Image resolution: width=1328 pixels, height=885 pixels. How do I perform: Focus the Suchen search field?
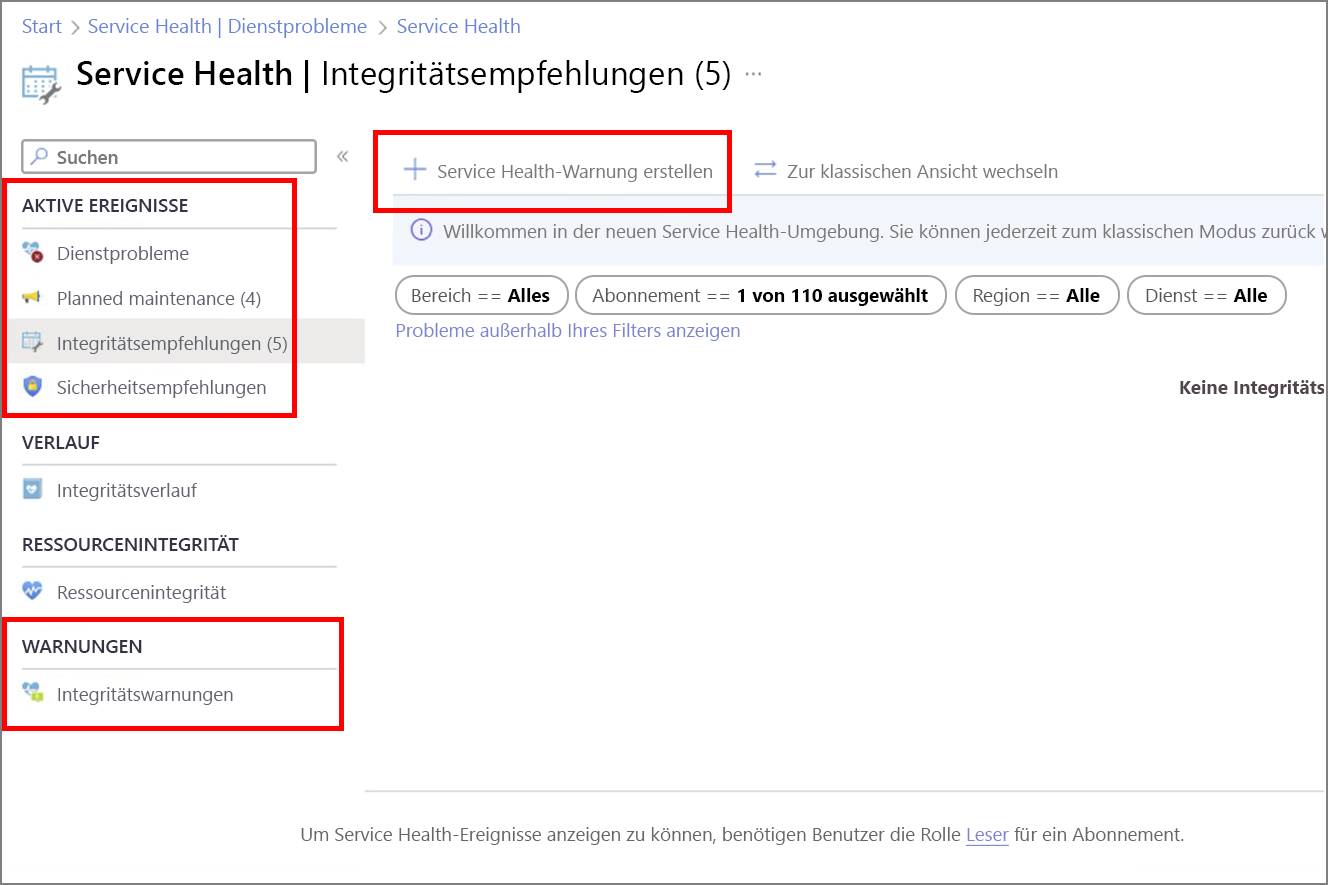pos(169,157)
